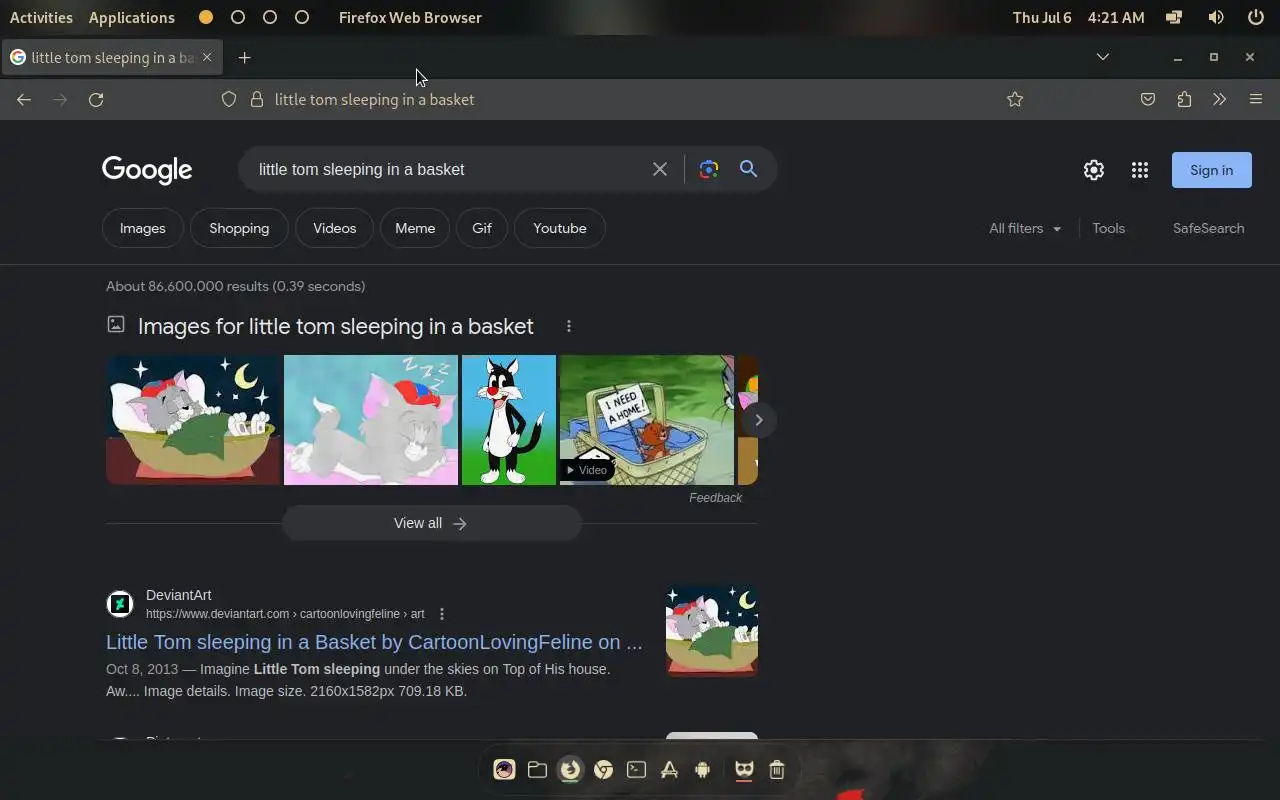Open the Chrome icon in the dock
This screenshot has width=1280, height=800.
tap(603, 769)
